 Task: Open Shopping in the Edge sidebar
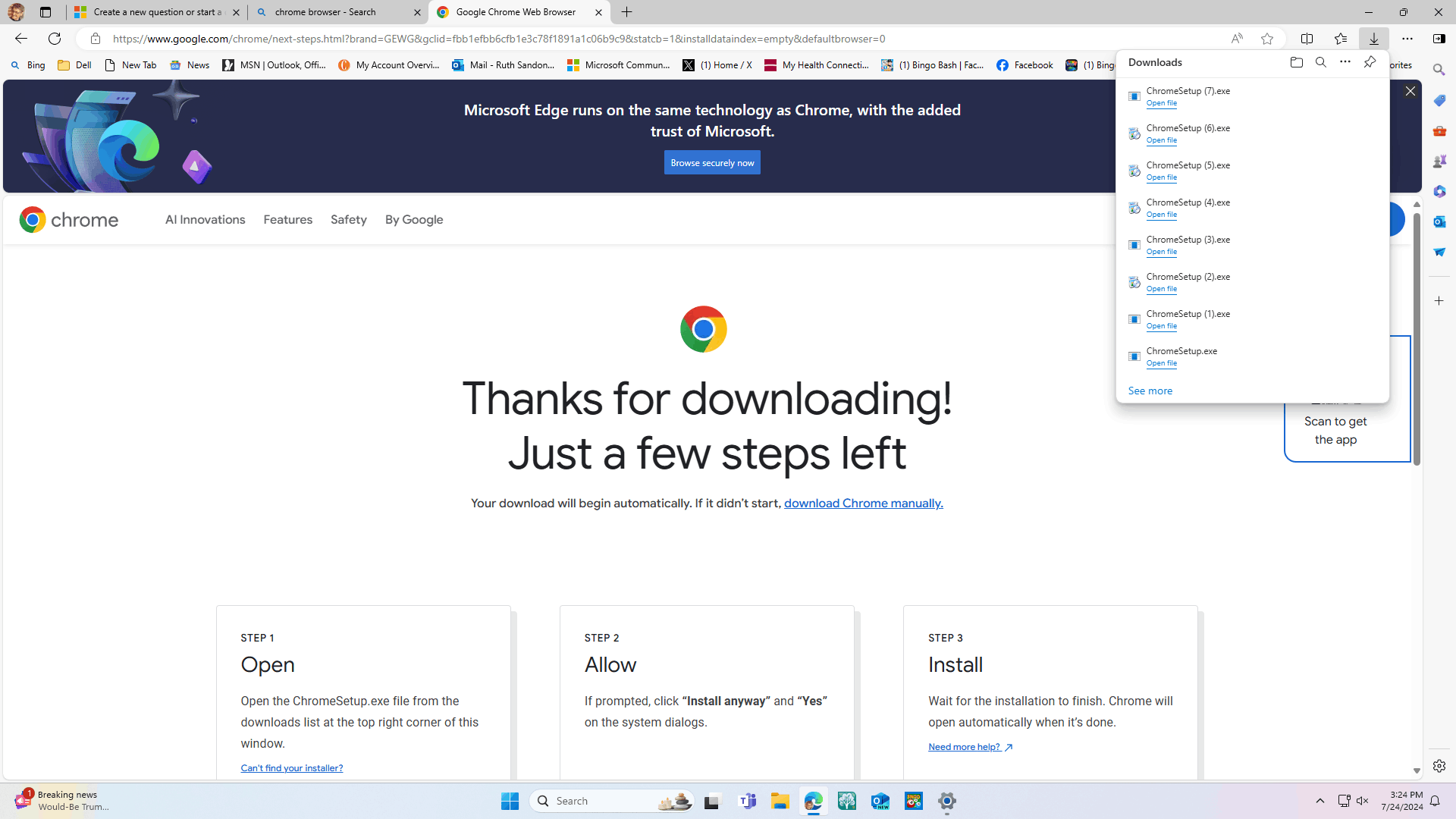coord(1439,100)
